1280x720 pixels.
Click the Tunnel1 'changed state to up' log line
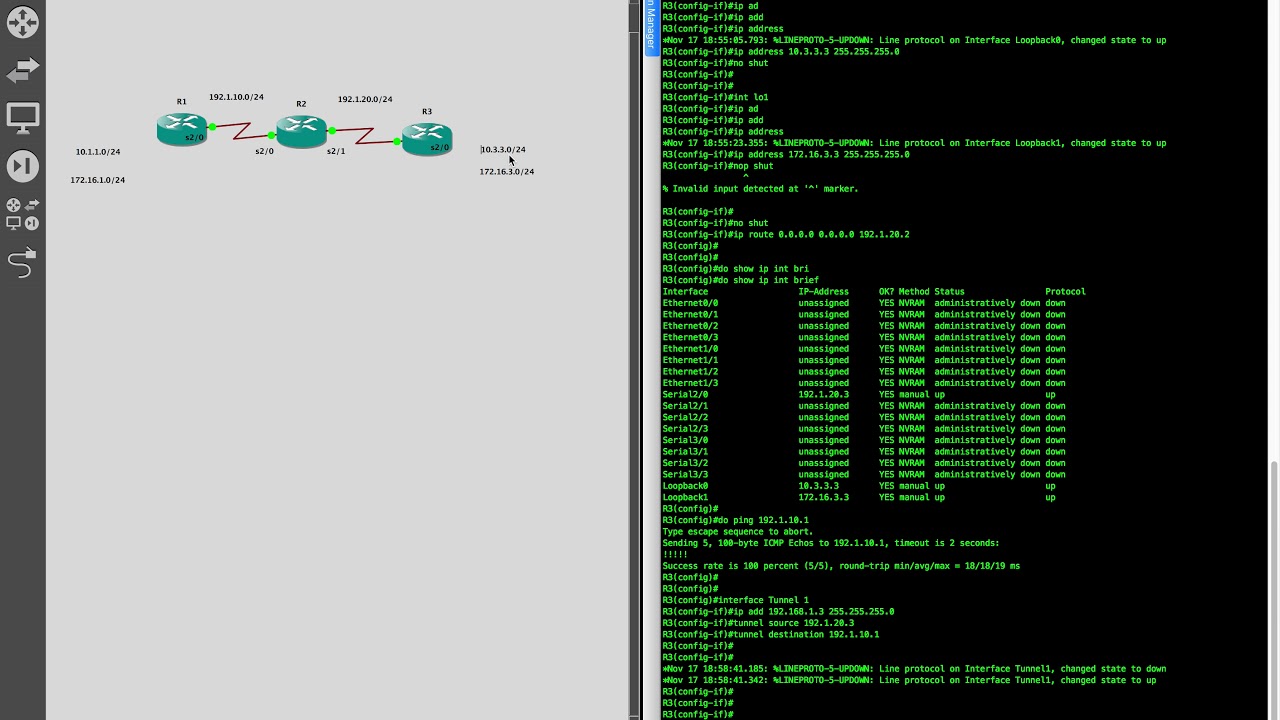pos(909,680)
